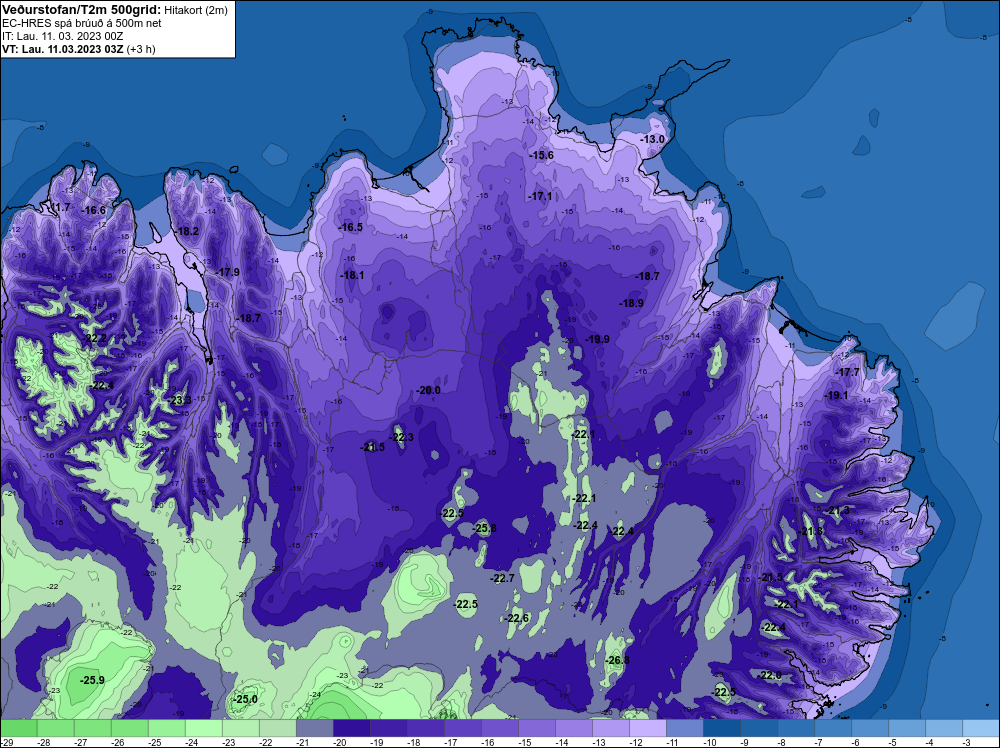This screenshot has height=748, width=1000.
Task: Click the -26 legend color swatch
Action: (129, 728)
